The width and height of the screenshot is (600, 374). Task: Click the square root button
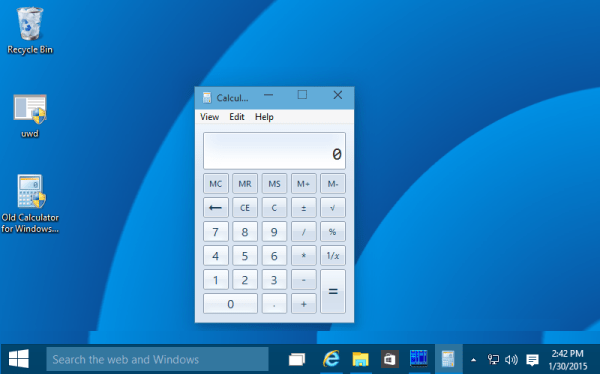(333, 207)
